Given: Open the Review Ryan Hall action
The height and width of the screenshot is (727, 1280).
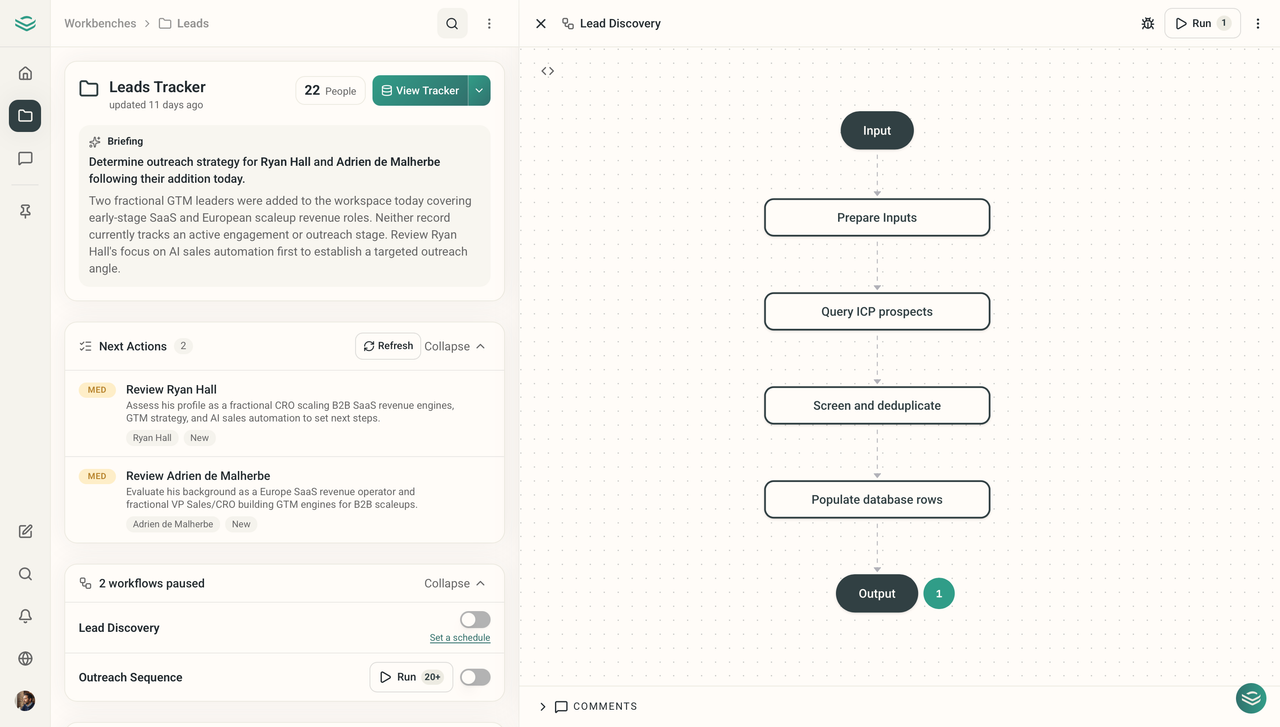Looking at the screenshot, I should coord(284,413).
